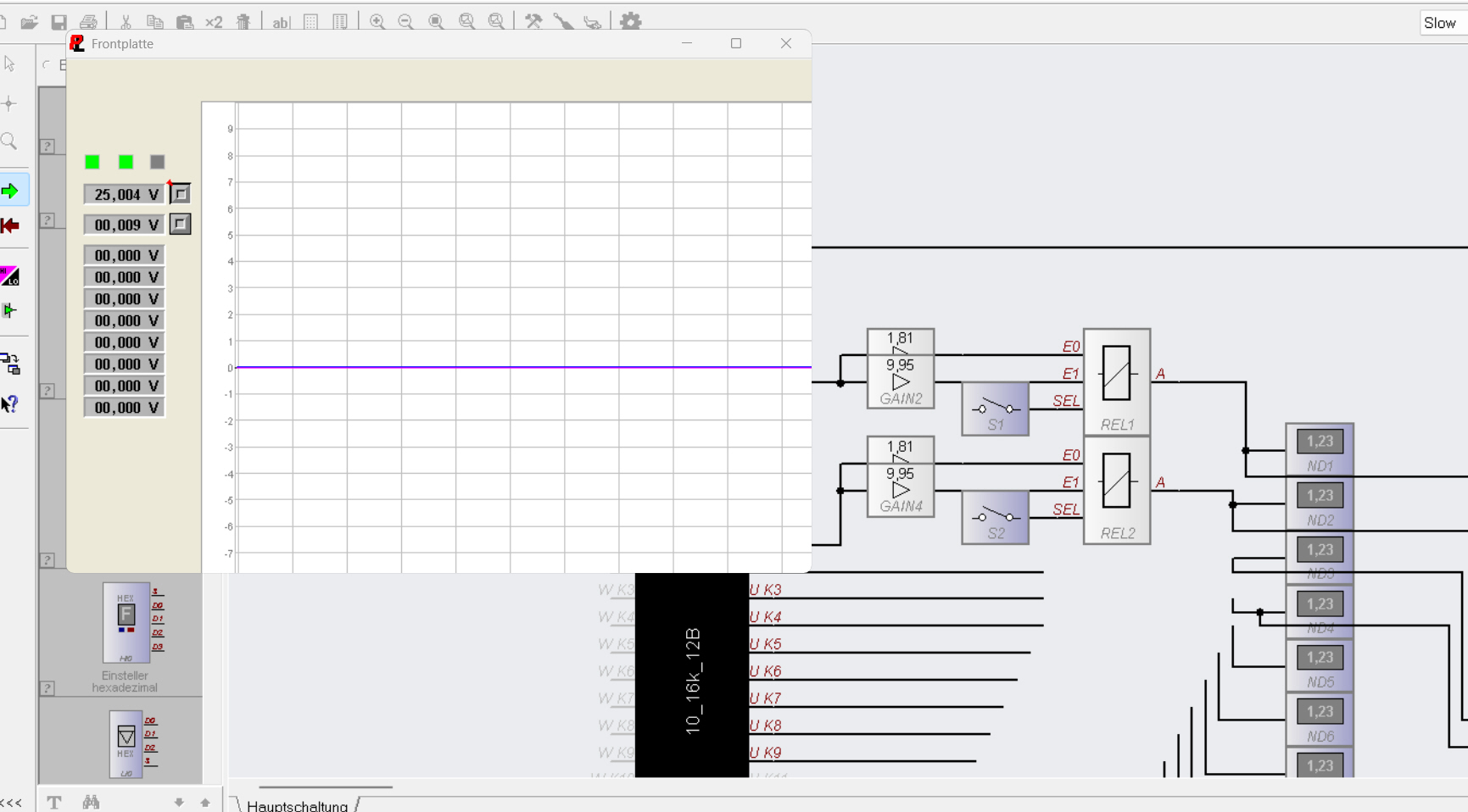Click the Einsteller hexadezimal component thumbnail

127,623
